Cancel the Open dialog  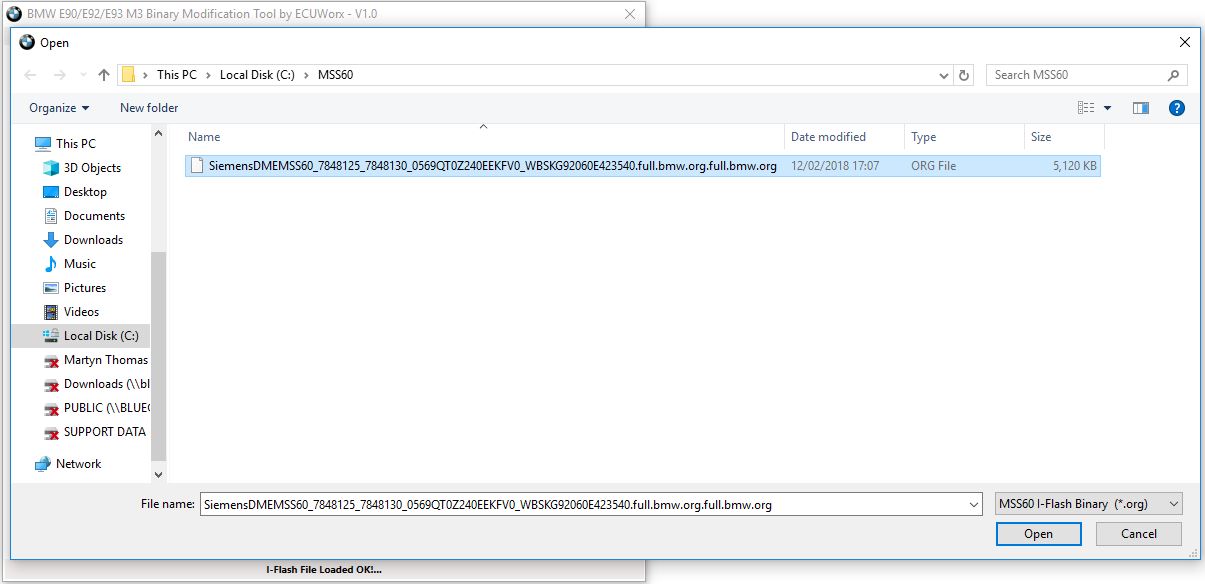coord(1139,534)
